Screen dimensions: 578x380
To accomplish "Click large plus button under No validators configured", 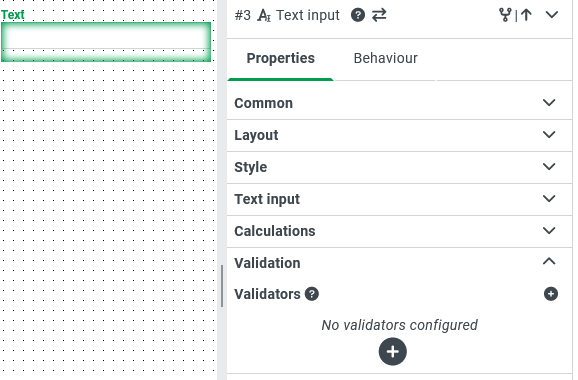I will tap(393, 352).
